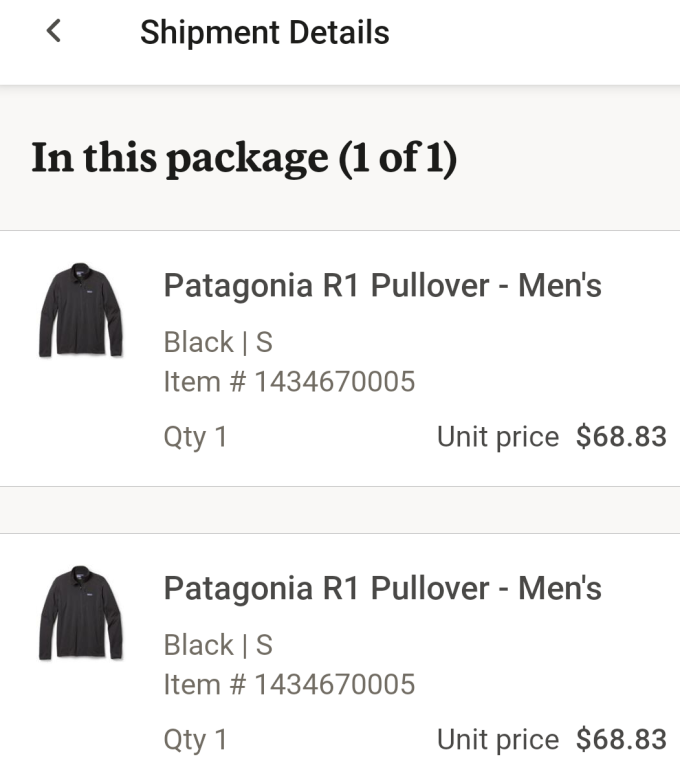Click the first item's $68.83 price
This screenshot has width=680, height=761.
[x=621, y=436]
